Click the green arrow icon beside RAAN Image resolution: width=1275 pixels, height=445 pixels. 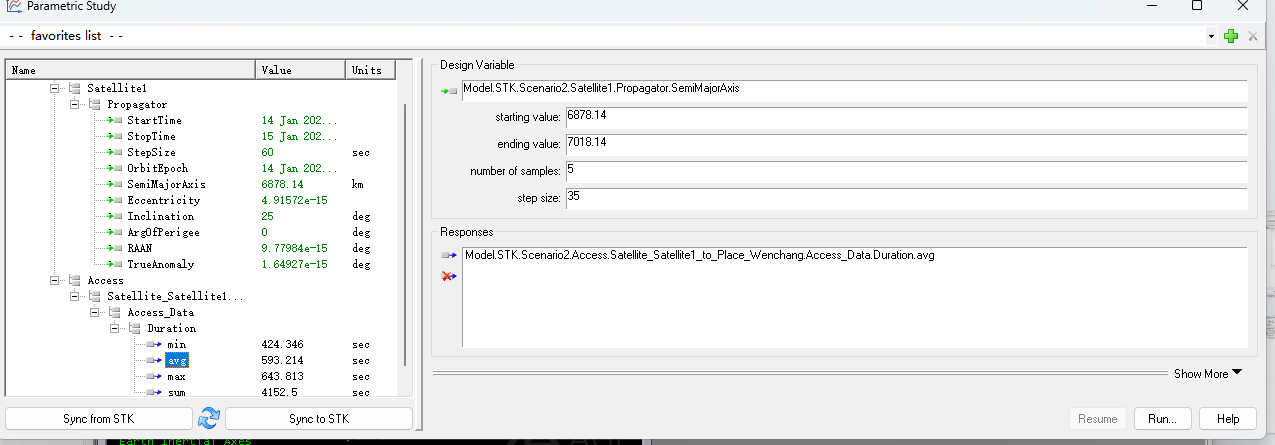coord(115,248)
